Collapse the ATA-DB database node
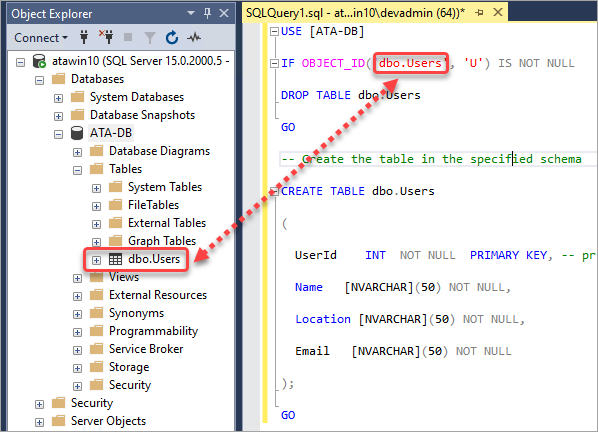Image resolution: width=598 pixels, height=432 pixels. click(x=58, y=134)
